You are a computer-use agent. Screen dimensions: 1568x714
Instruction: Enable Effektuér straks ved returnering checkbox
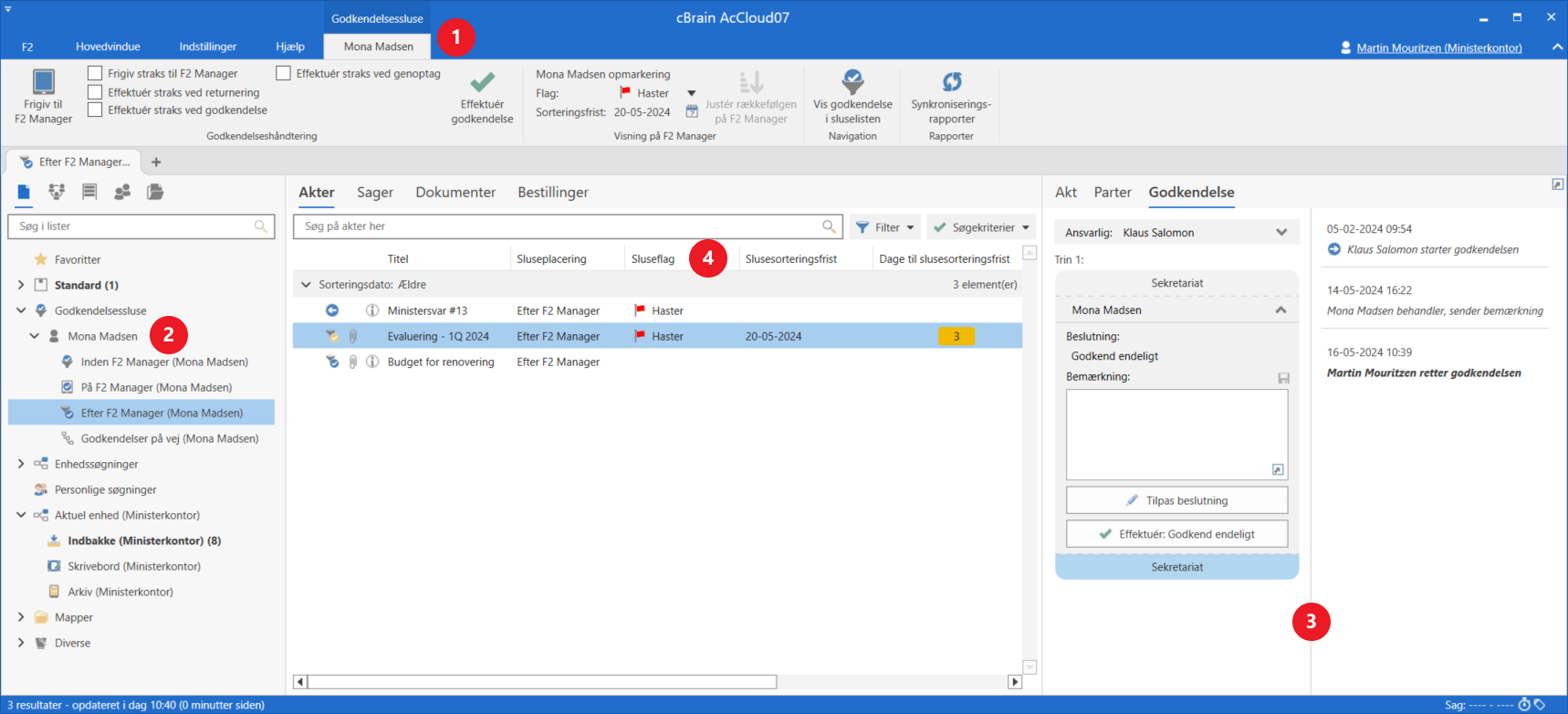click(95, 91)
